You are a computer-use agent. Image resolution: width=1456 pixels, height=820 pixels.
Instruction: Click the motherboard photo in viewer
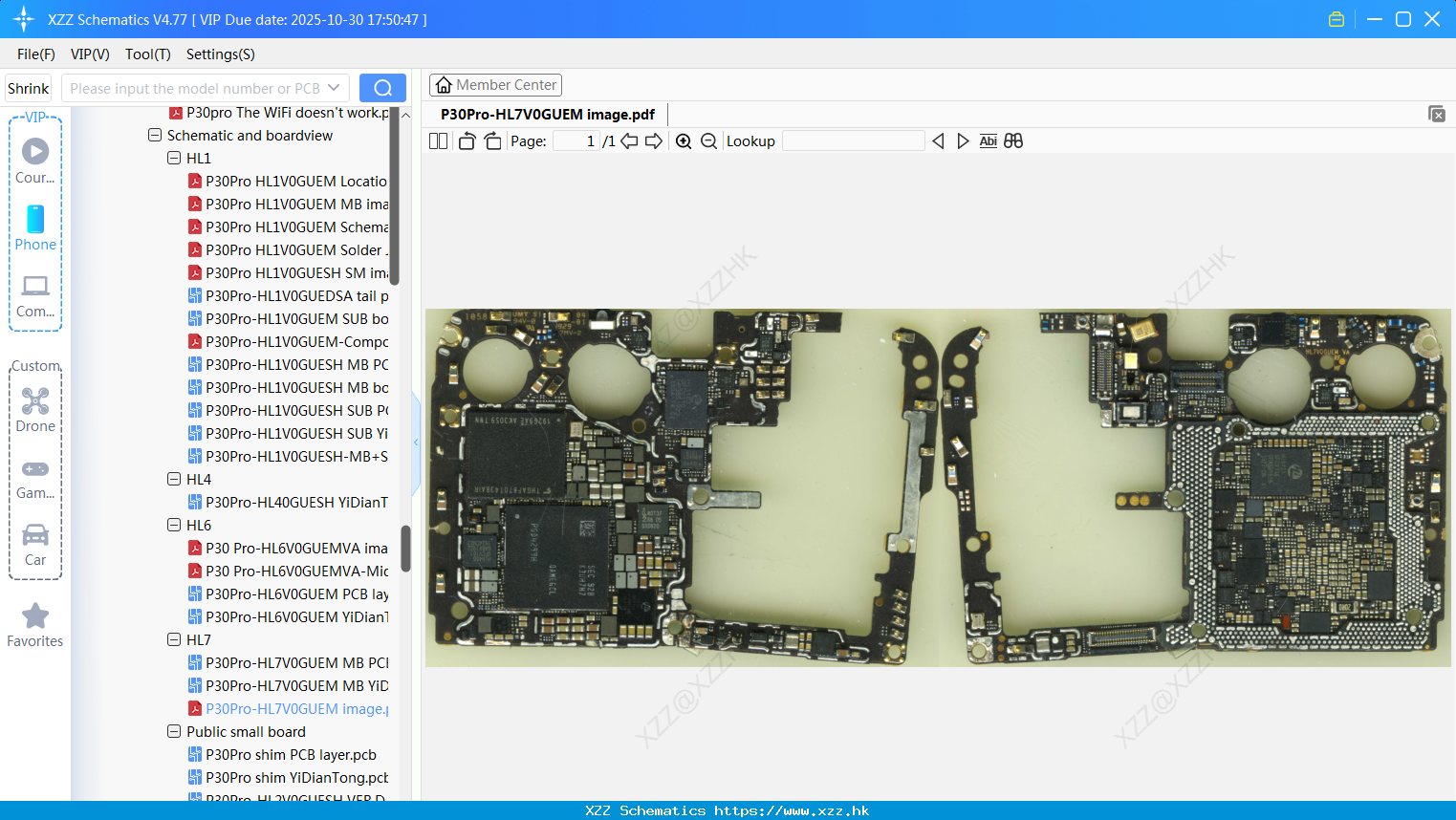[938, 487]
